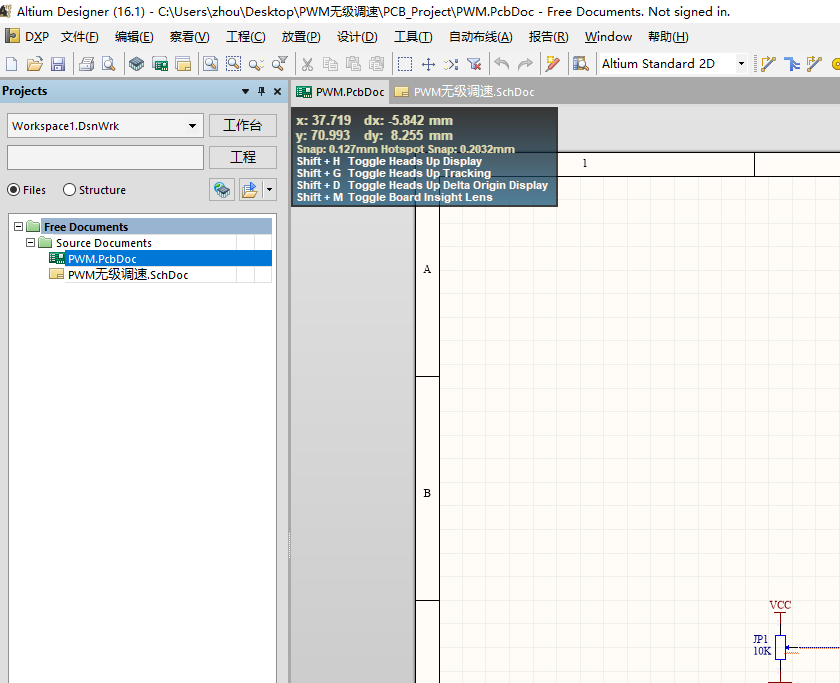Close the Projects panel
This screenshot has width=840, height=683.
pyautogui.click(x=278, y=91)
